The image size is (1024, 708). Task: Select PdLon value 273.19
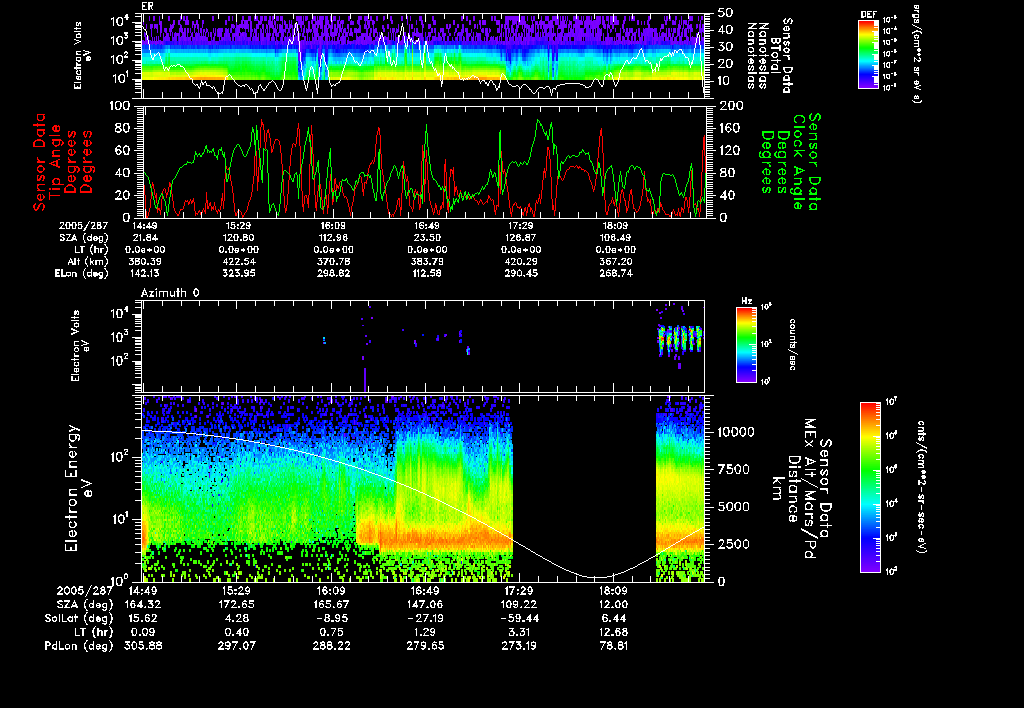519,646
